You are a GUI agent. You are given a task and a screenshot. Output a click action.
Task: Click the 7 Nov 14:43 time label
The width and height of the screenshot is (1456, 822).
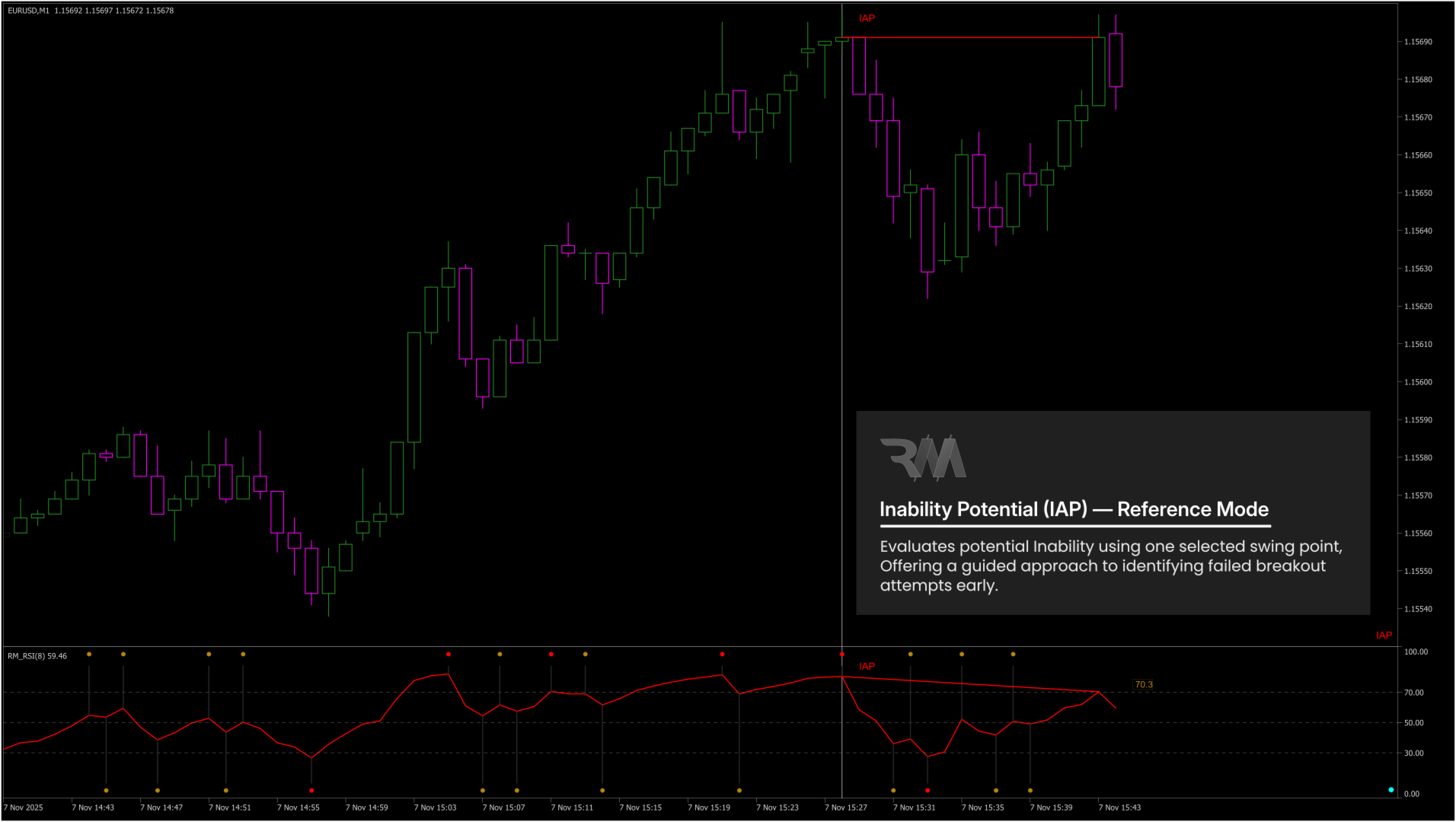pyautogui.click(x=93, y=808)
